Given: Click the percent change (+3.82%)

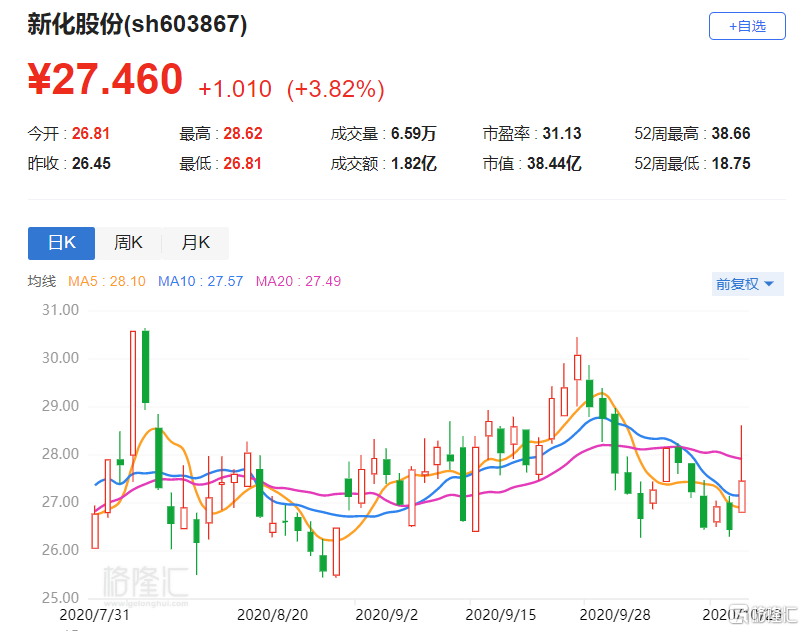Looking at the screenshot, I should (x=336, y=89).
